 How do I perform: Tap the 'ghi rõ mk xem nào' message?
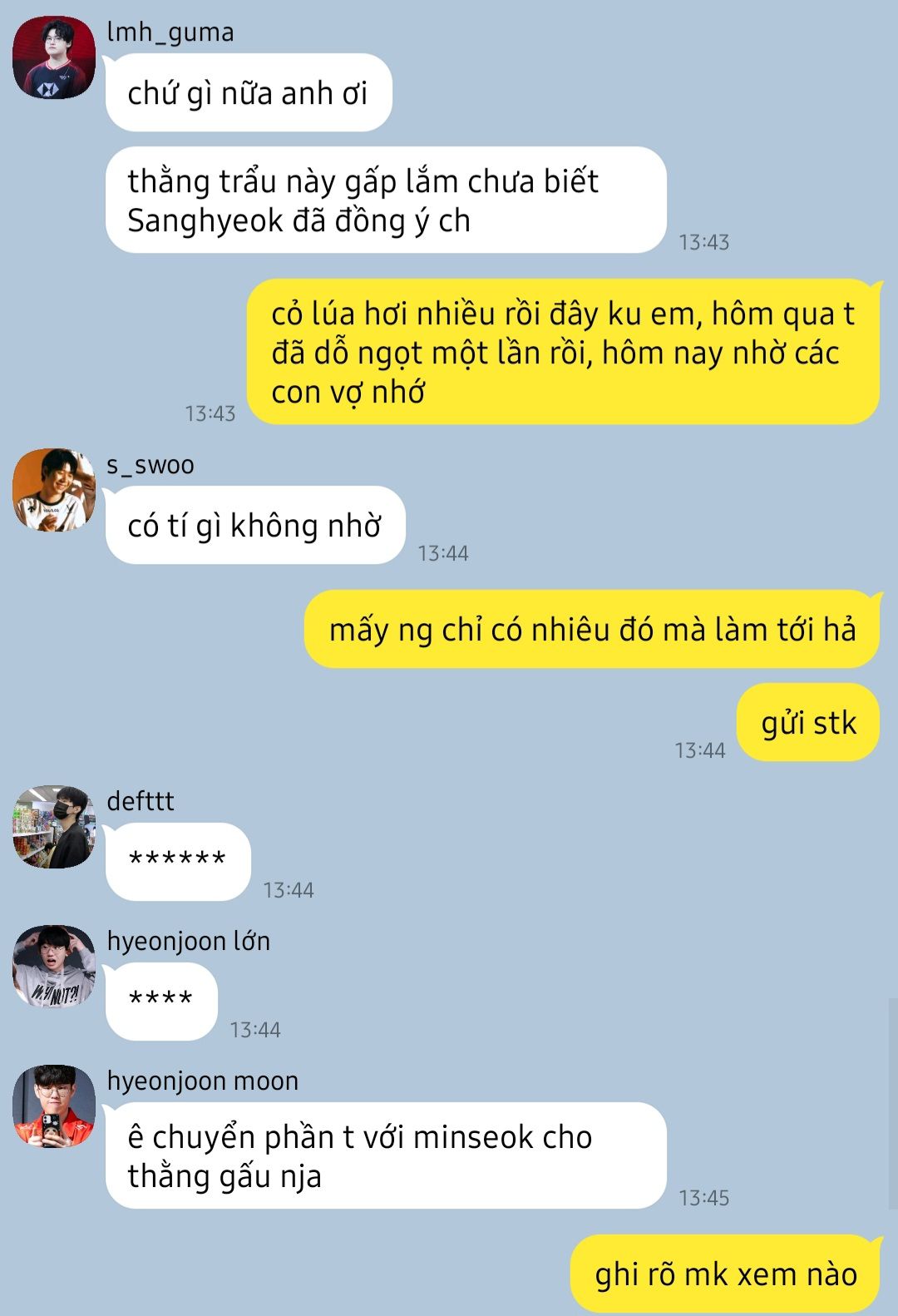pos(725,1274)
